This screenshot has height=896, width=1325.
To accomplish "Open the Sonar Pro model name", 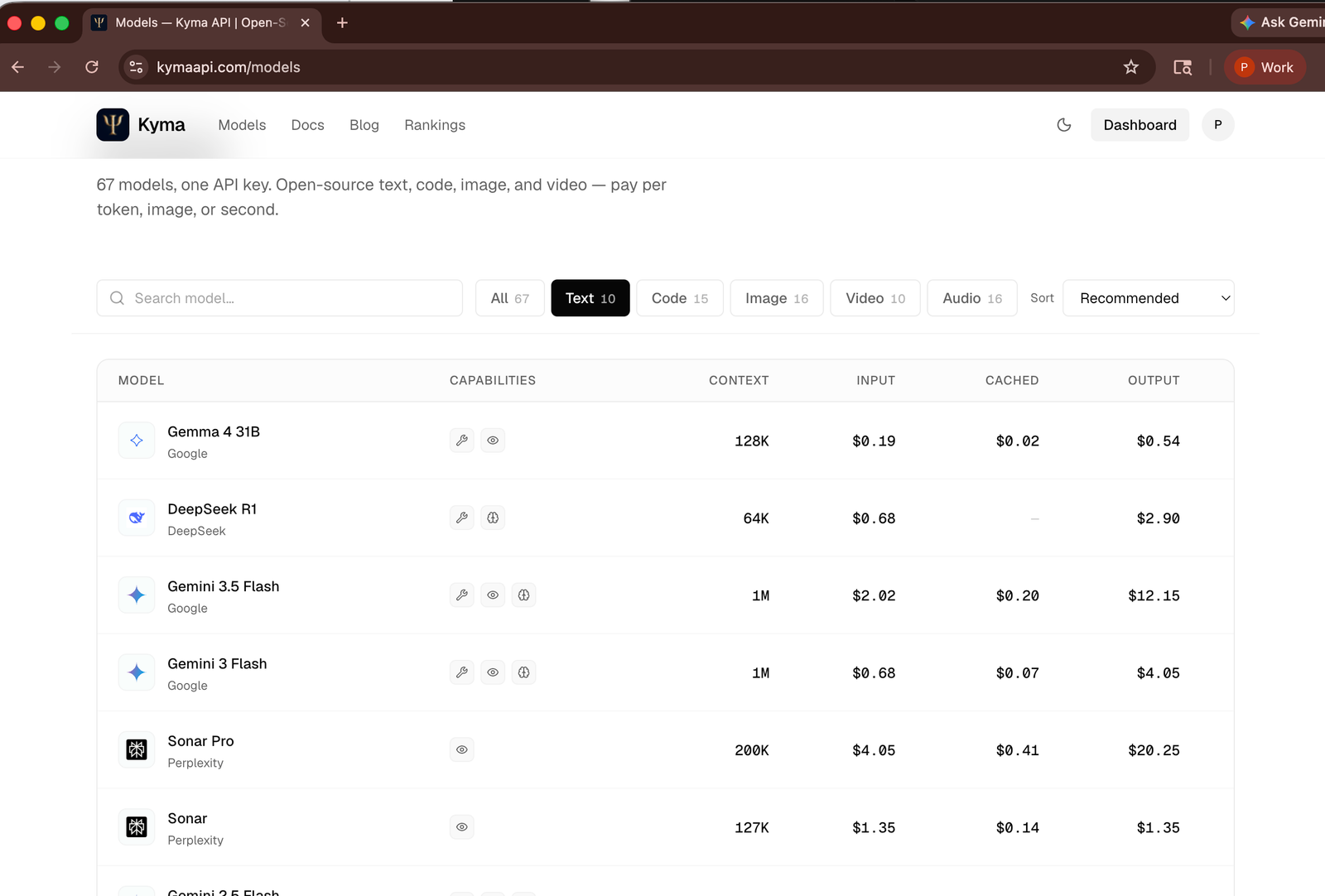I will (200, 741).
